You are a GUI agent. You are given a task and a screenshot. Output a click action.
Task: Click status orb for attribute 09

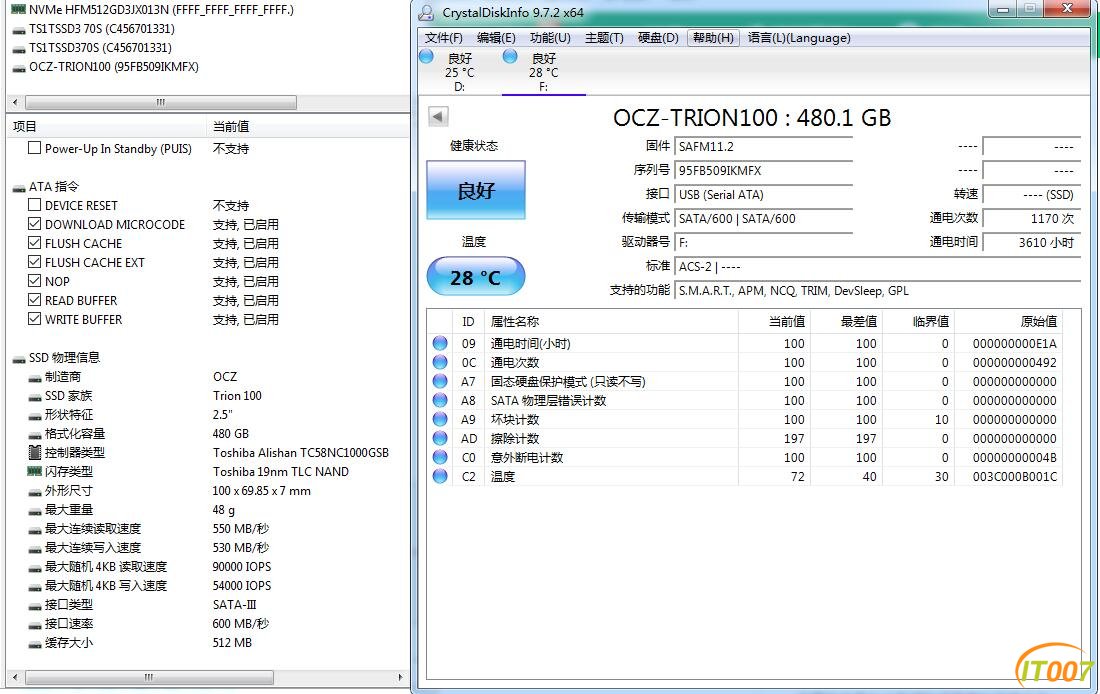(440, 343)
